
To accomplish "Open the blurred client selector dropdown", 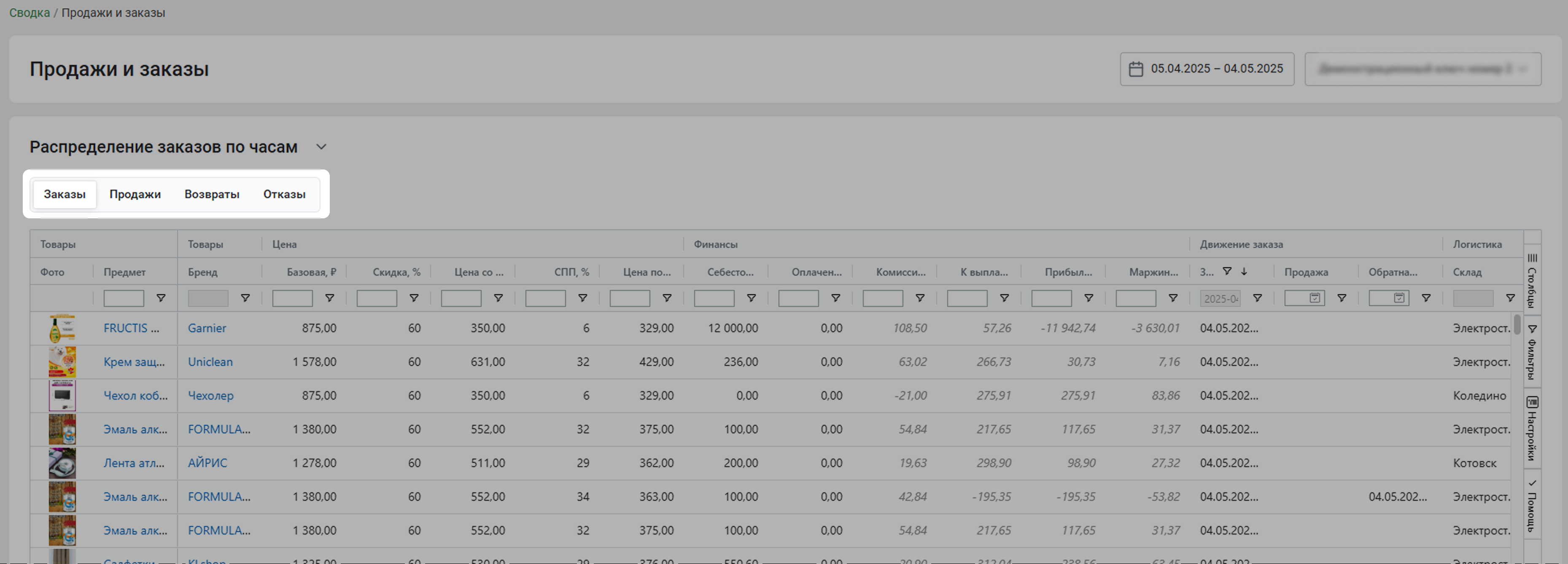I will coord(1423,69).
